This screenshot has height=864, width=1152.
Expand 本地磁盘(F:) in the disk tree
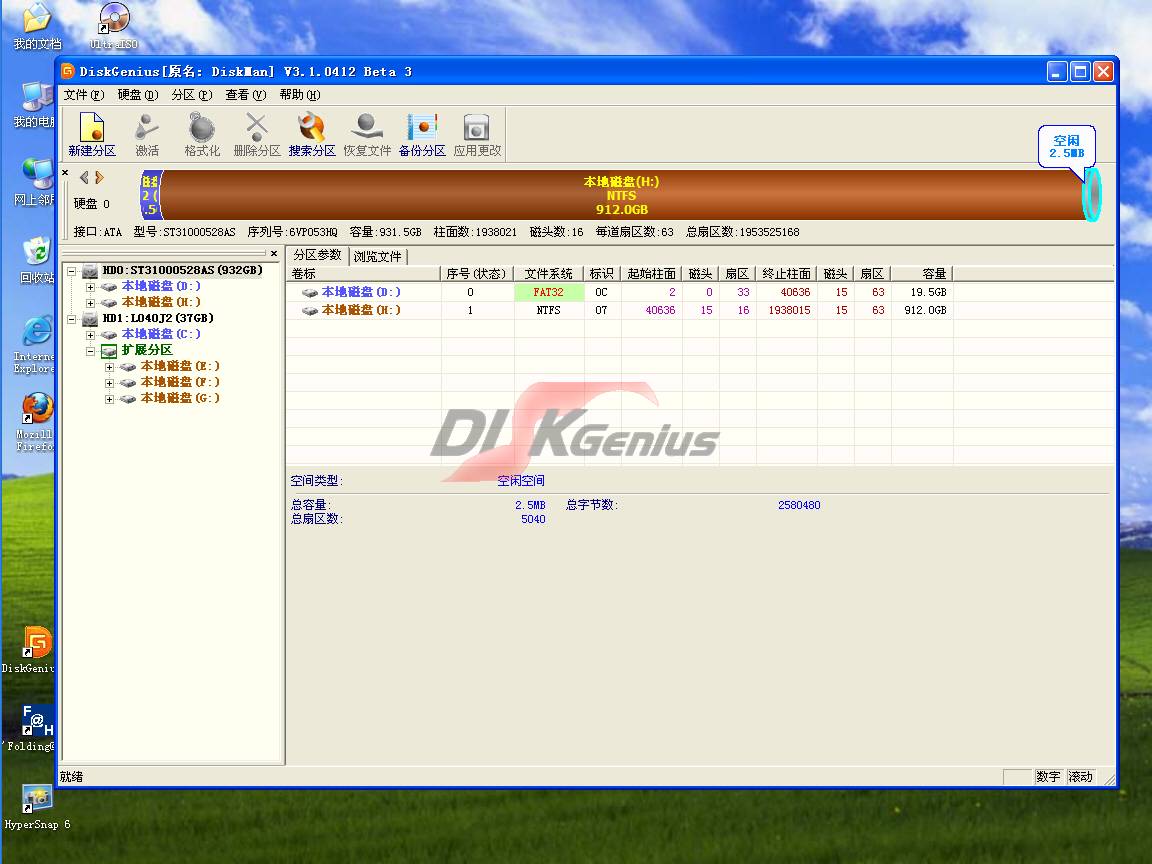109,384
